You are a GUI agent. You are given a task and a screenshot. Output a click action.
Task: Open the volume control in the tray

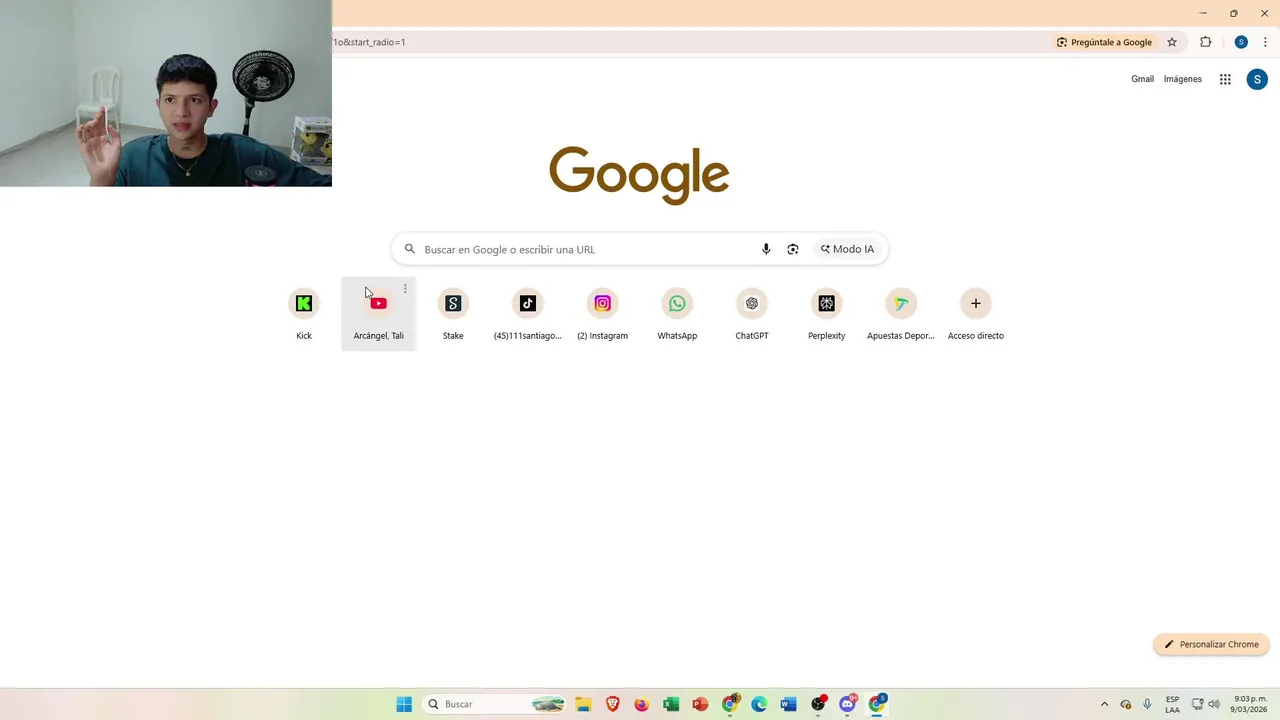(1214, 704)
